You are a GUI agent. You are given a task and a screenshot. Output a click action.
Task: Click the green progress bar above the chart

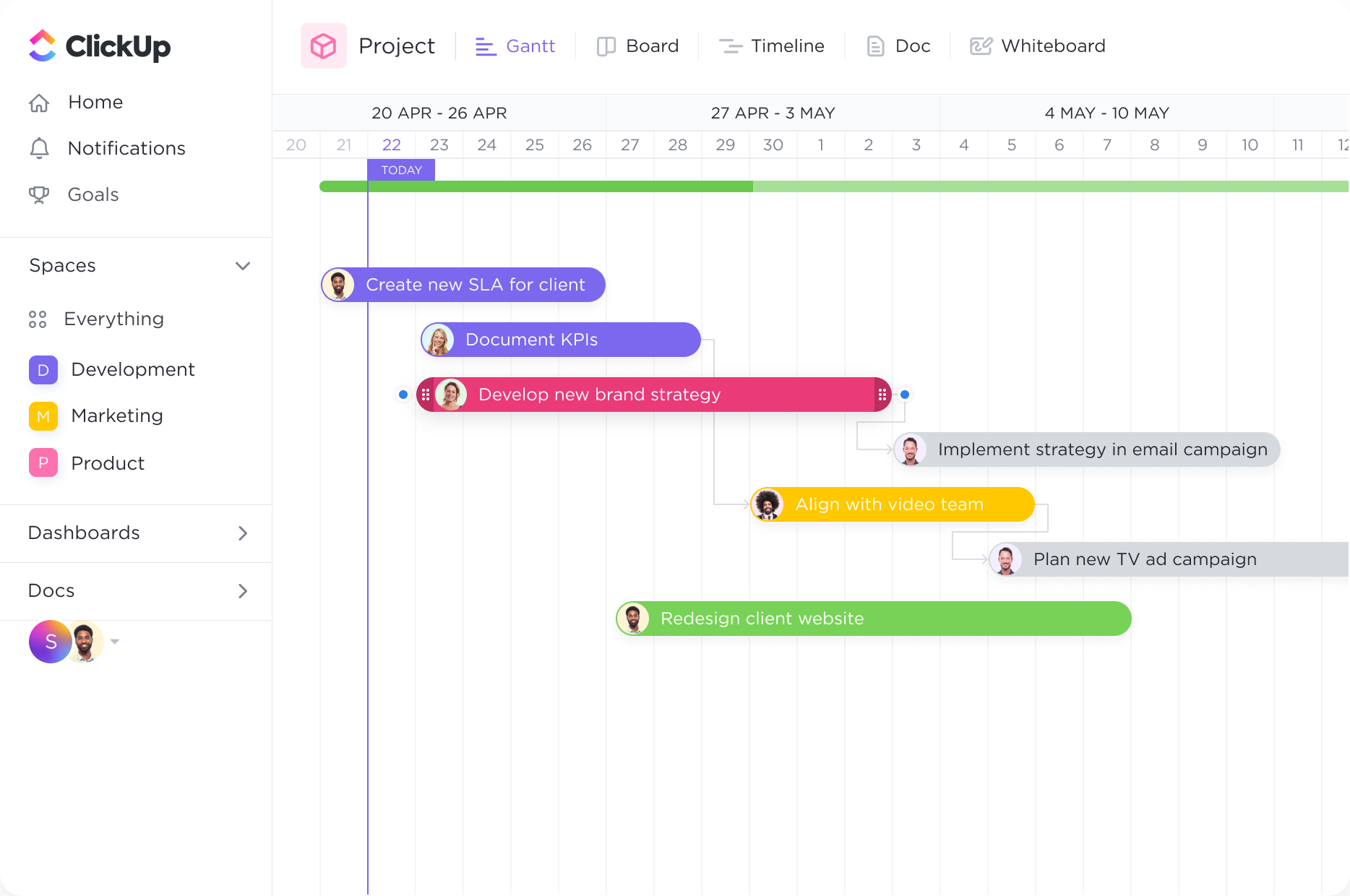[650, 186]
